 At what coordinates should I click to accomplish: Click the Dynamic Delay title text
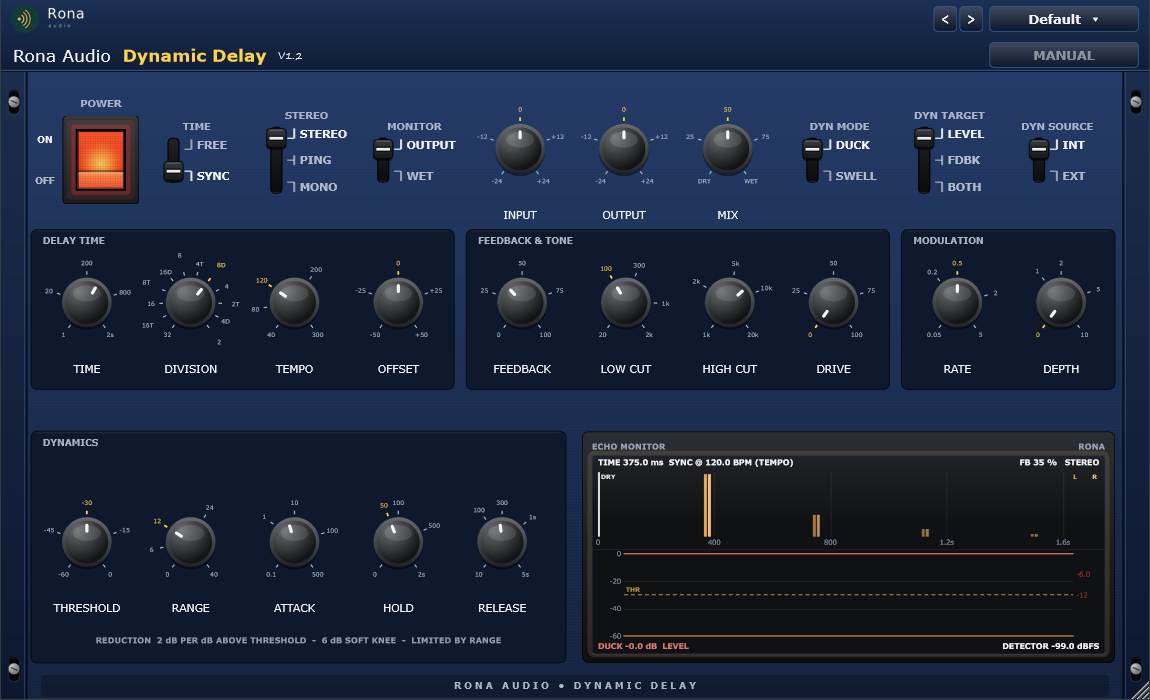194,56
